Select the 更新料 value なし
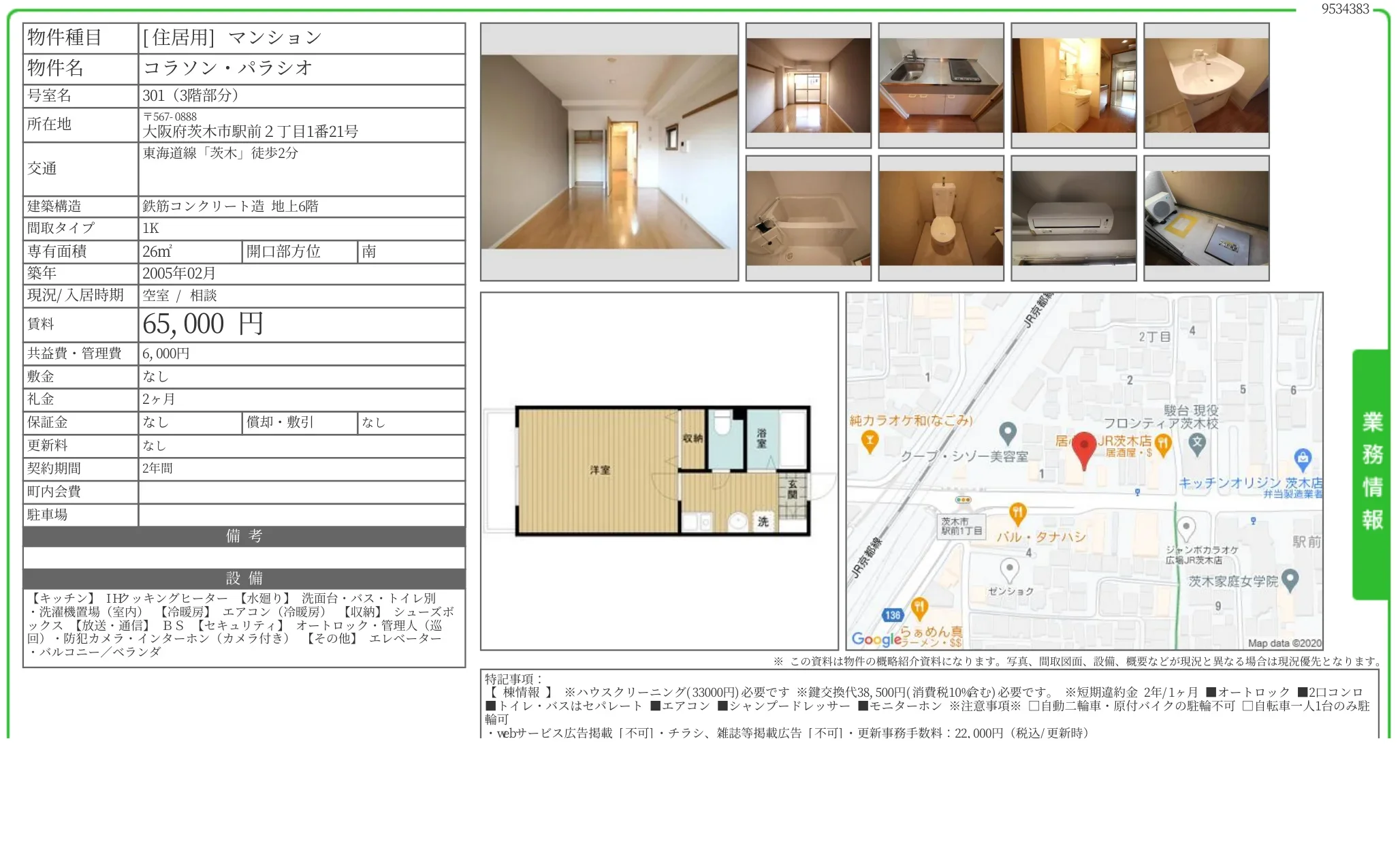 coord(154,445)
